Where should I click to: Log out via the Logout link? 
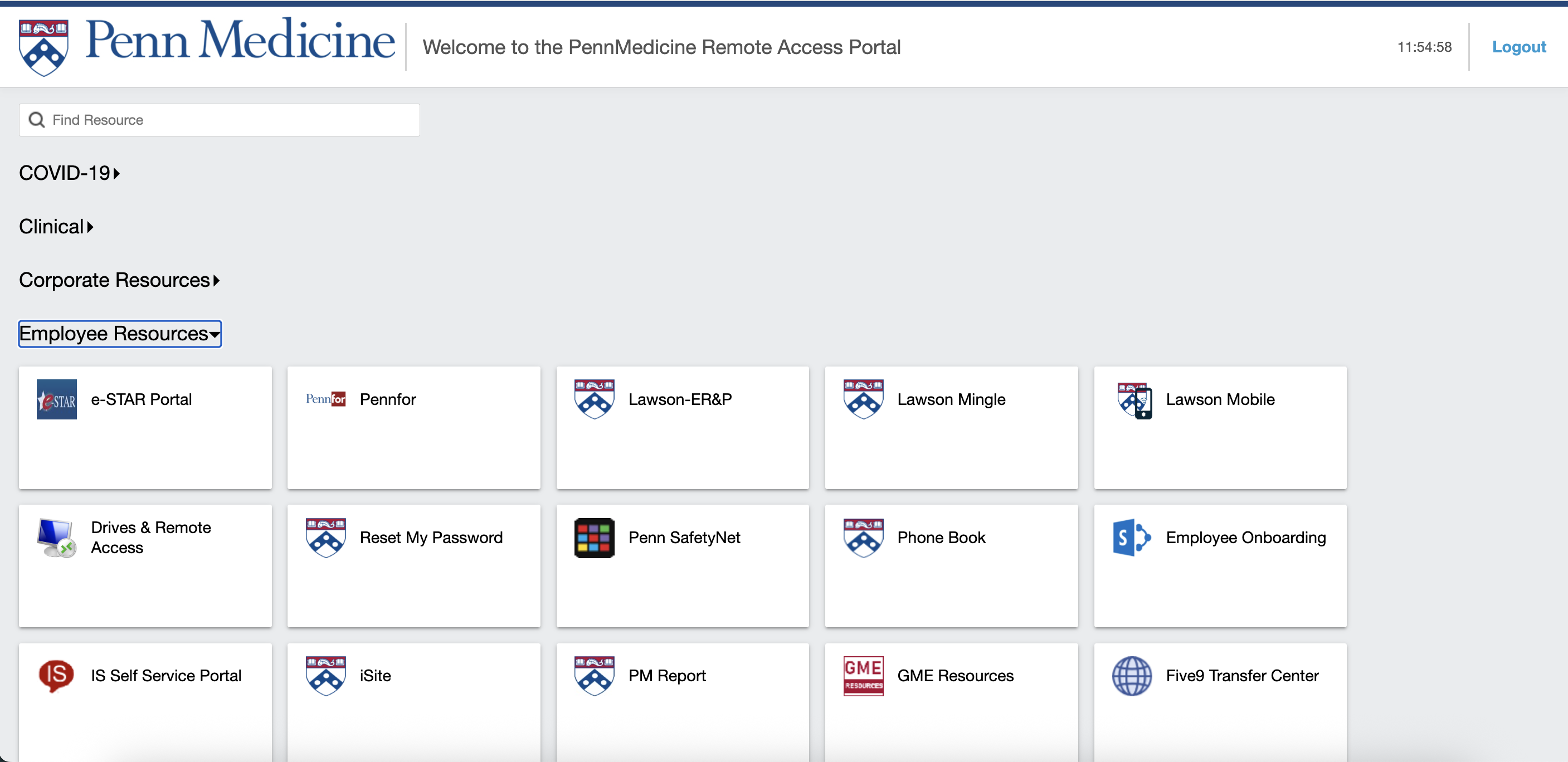click(x=1519, y=47)
